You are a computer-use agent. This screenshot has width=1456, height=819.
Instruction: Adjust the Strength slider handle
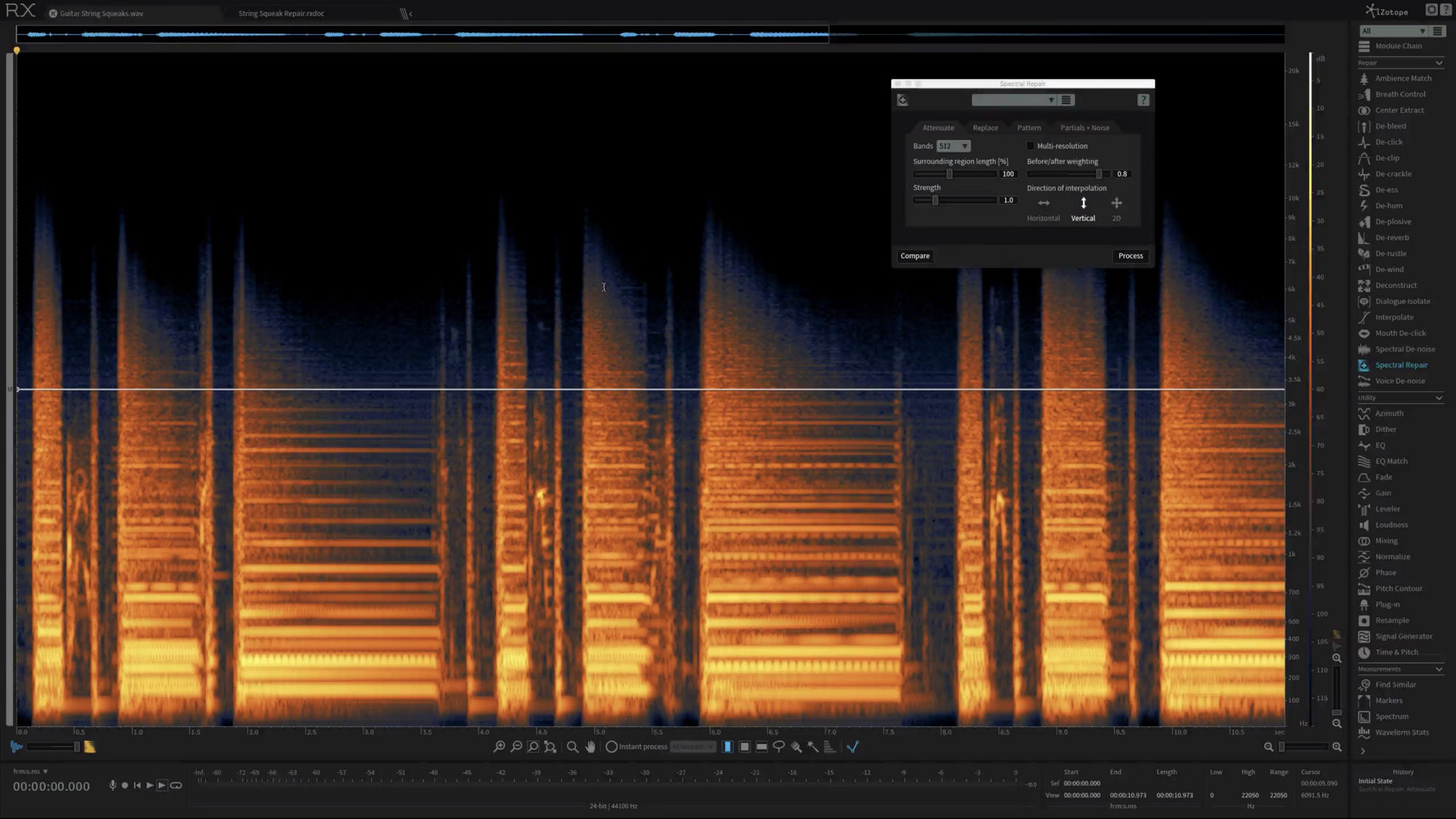(935, 200)
